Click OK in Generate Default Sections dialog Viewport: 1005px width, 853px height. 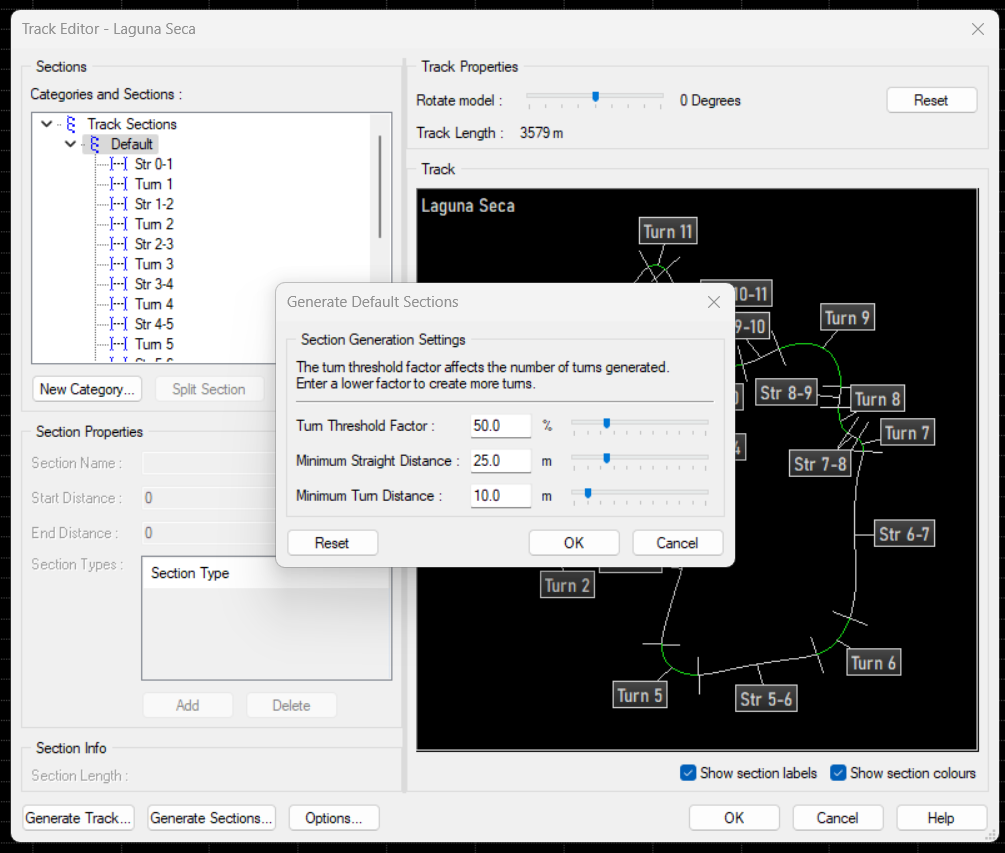pos(573,543)
